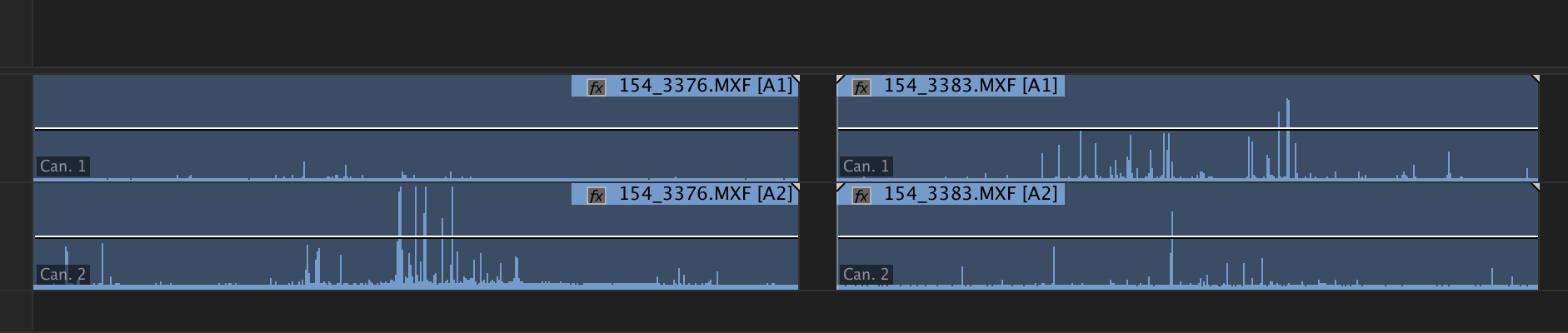Click the gap between the two A1 clips

pyautogui.click(x=817, y=125)
